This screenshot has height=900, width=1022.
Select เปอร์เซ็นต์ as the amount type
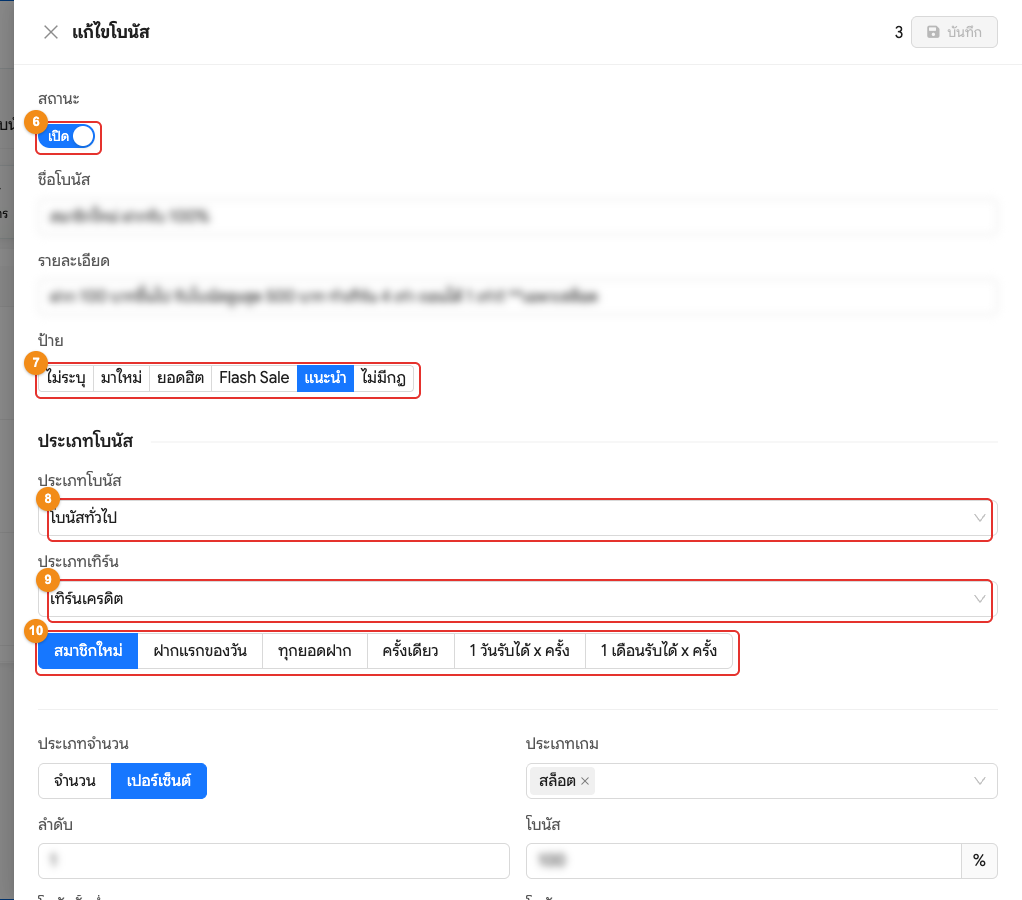pyautogui.click(x=159, y=781)
